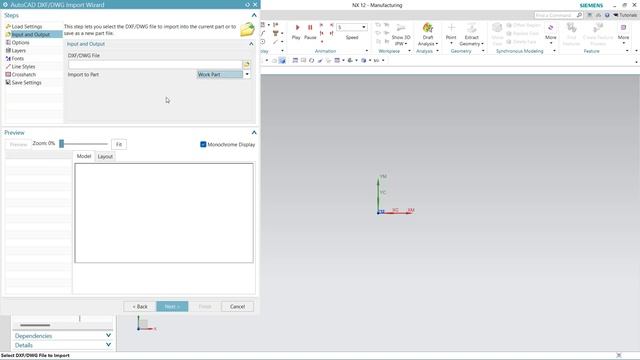Open the Draft Analysis tool icon

[428, 28]
